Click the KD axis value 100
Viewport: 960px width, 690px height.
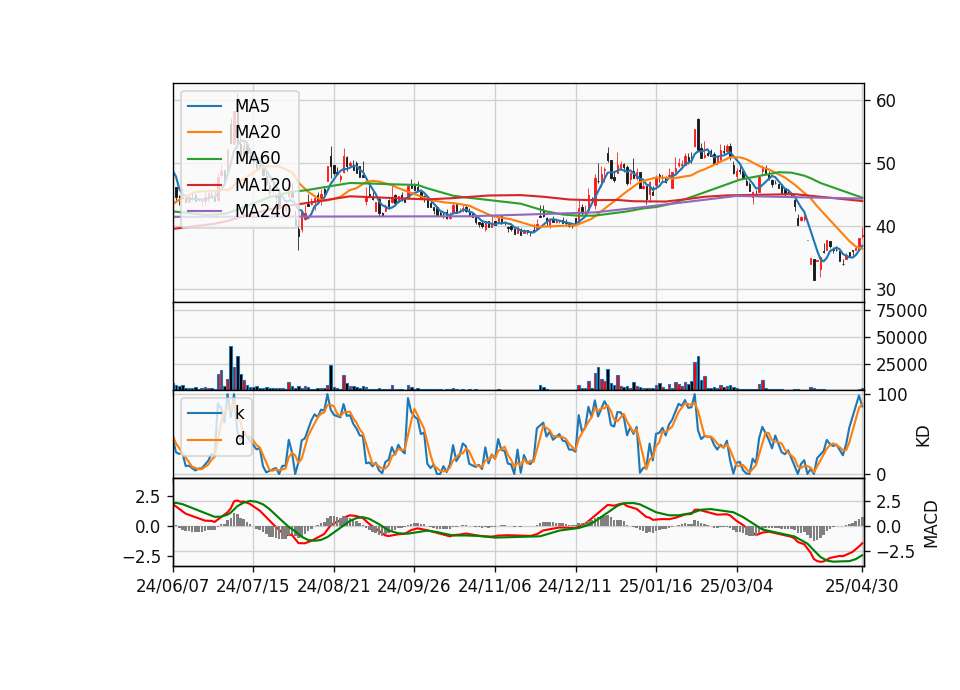coord(891,395)
